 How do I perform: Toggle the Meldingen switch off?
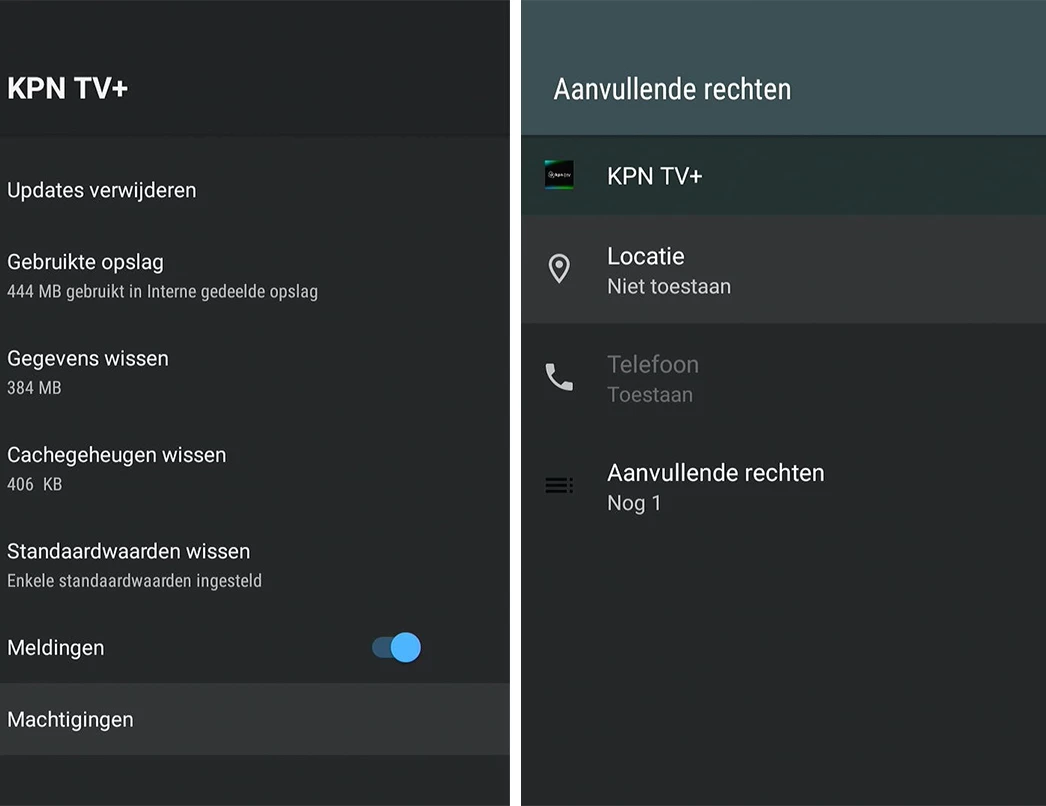click(396, 647)
